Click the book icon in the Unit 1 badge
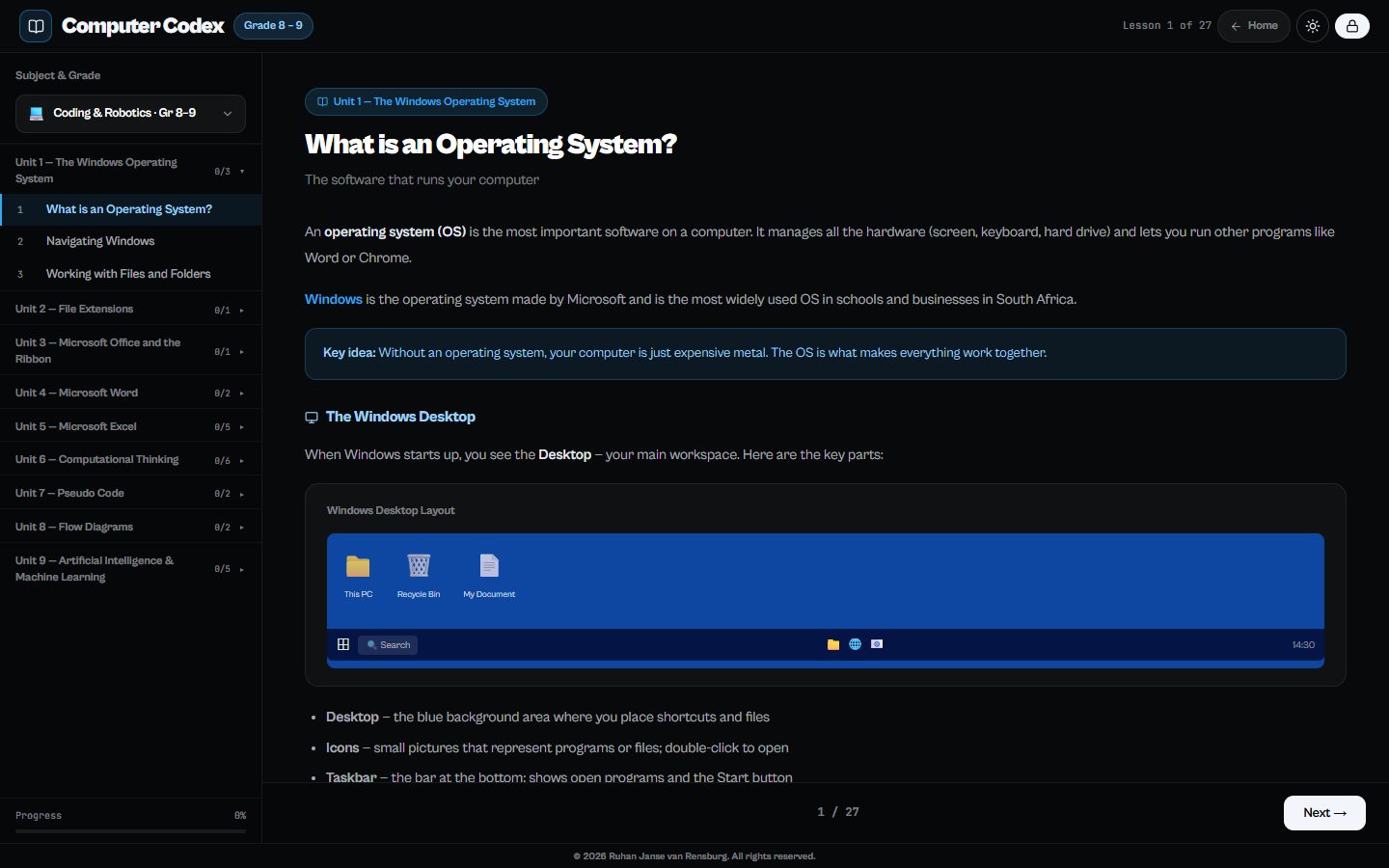This screenshot has height=868, width=1389. tap(322, 101)
